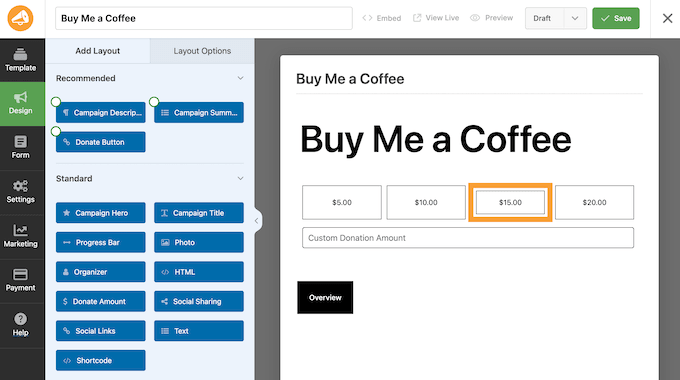Click the Charitable megaphone logo
Viewport: 680px width, 380px height.
tap(20, 18)
